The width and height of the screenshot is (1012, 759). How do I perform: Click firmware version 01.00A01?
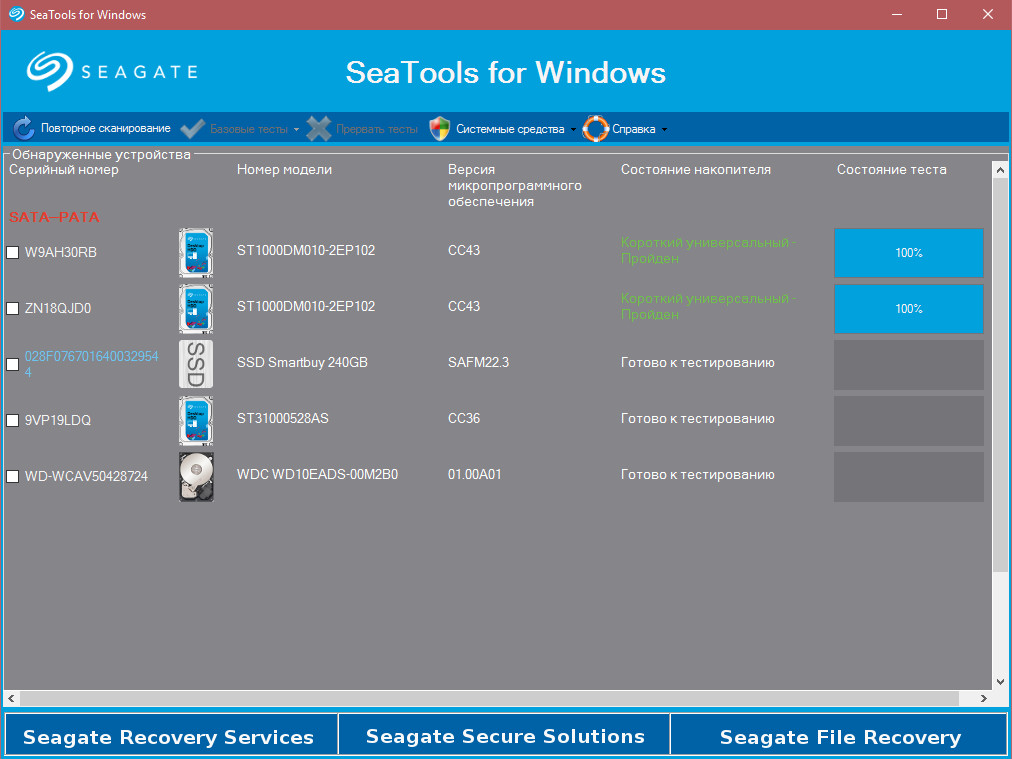pos(474,474)
